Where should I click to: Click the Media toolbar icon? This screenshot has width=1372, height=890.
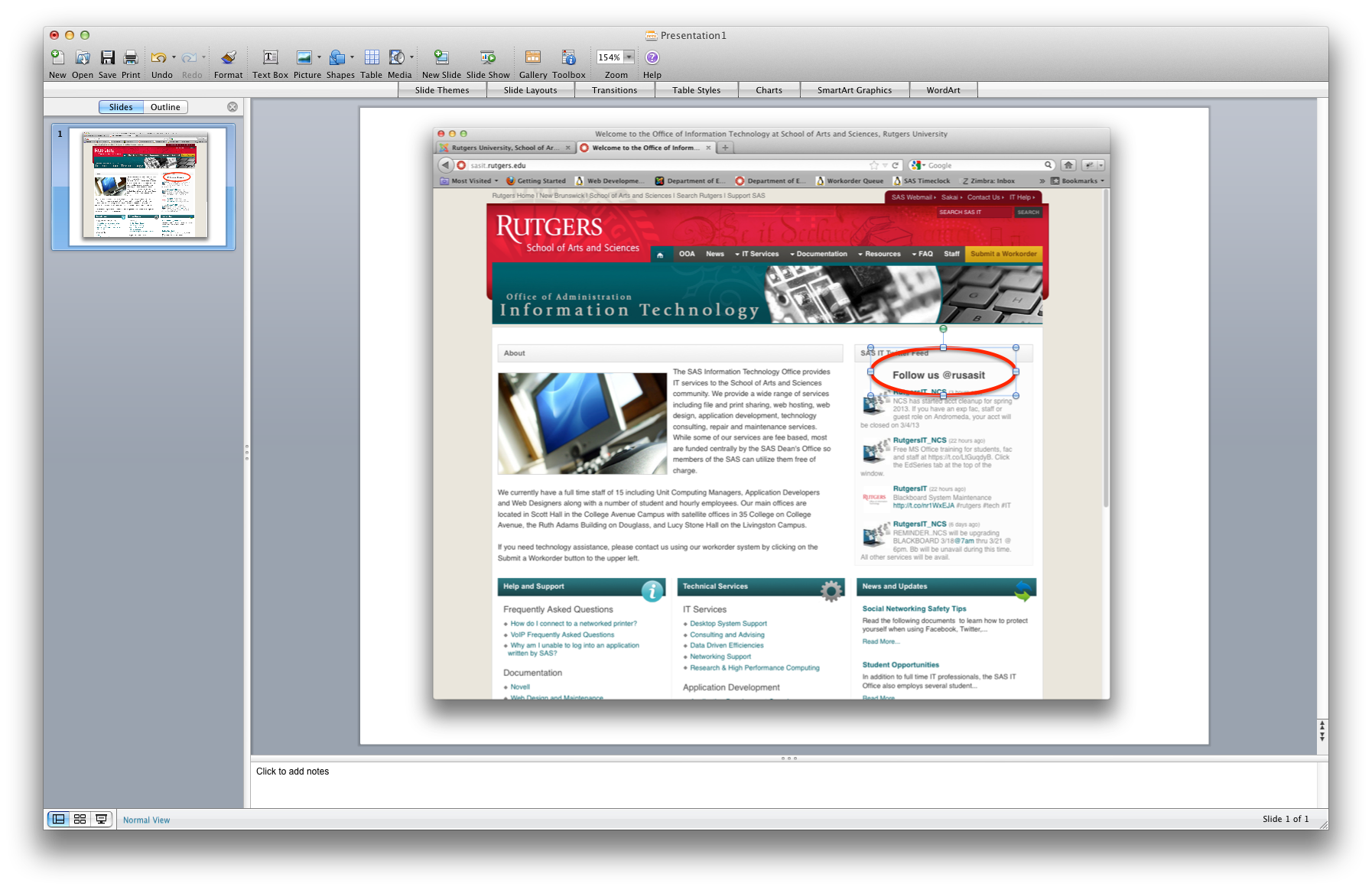click(397, 57)
